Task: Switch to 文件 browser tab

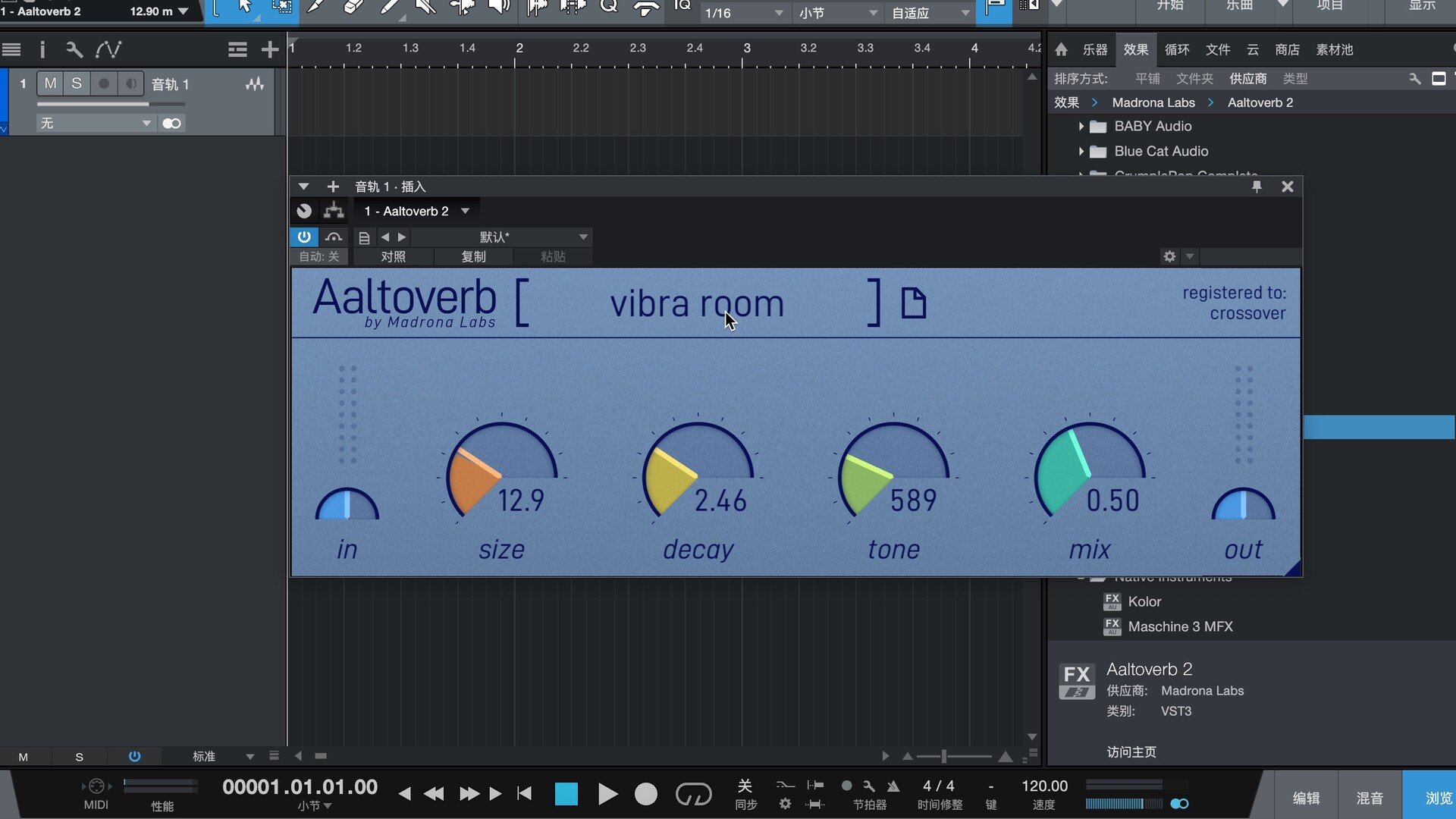Action: [1218, 50]
